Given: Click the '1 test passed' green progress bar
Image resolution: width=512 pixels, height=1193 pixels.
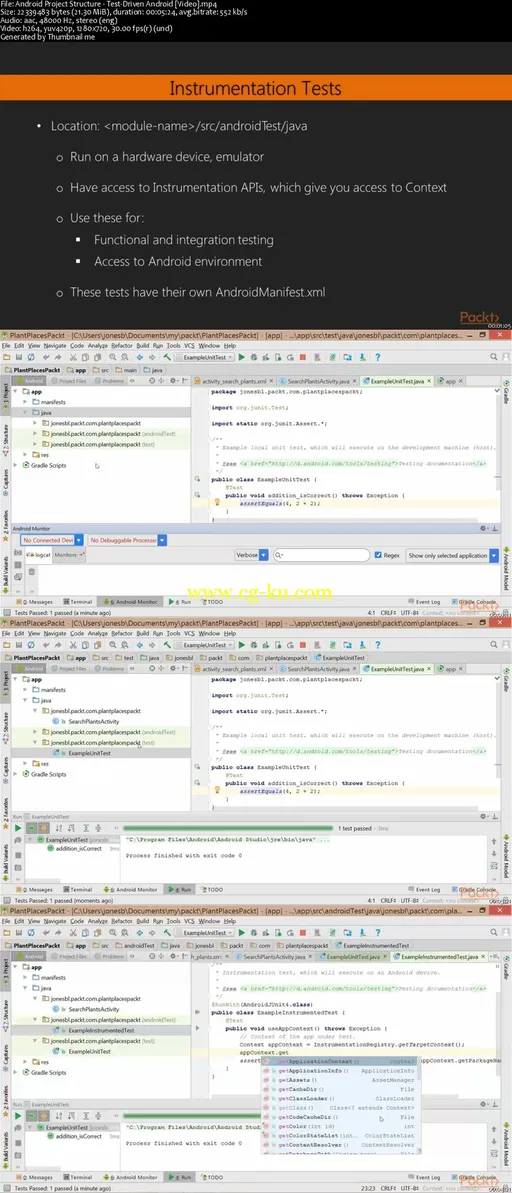Looking at the screenshot, I should point(227,828).
